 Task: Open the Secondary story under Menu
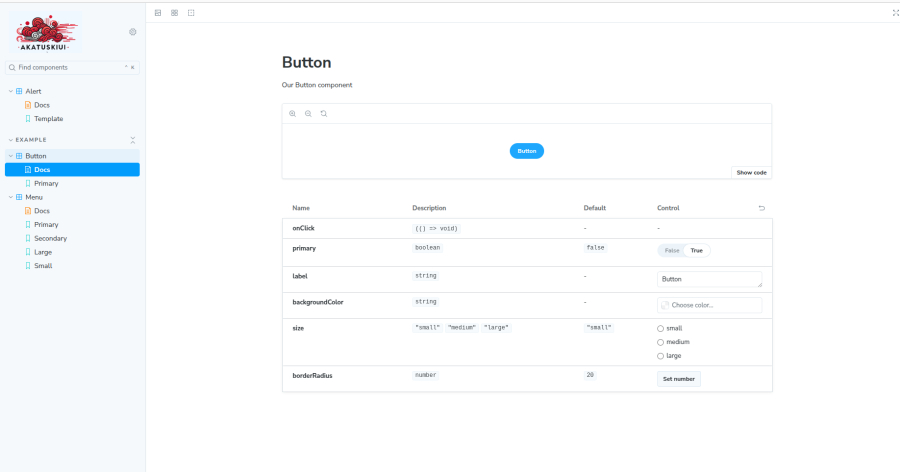tap(50, 238)
